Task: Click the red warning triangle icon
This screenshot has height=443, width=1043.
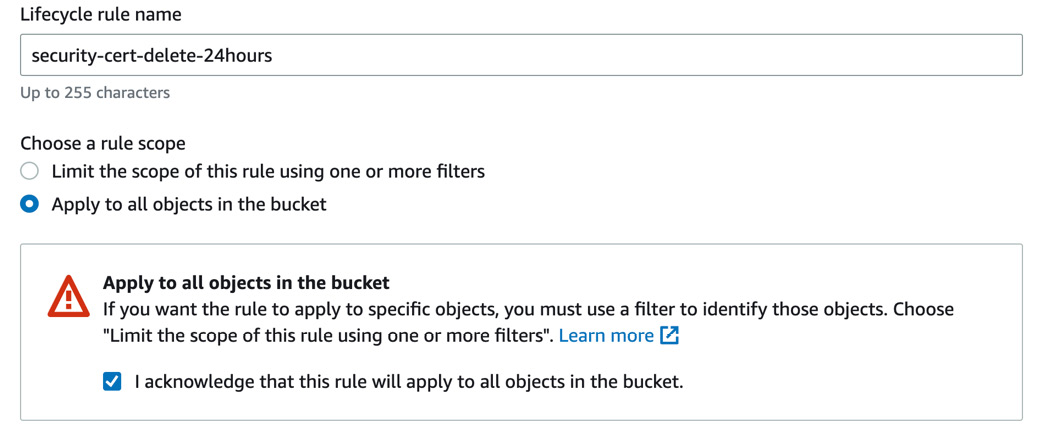Action: tap(69, 295)
